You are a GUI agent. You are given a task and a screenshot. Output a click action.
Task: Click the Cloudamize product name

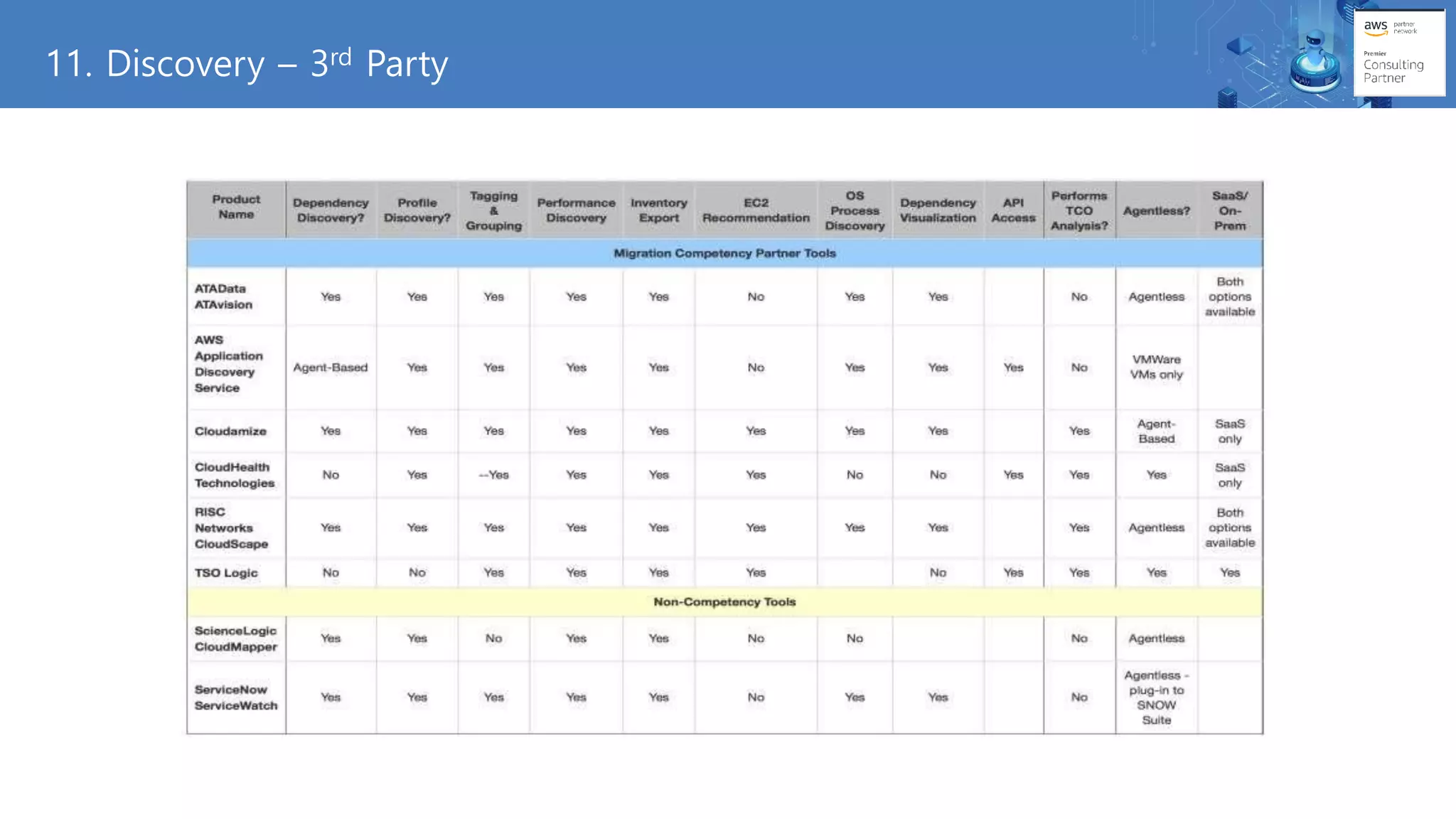[230, 431]
